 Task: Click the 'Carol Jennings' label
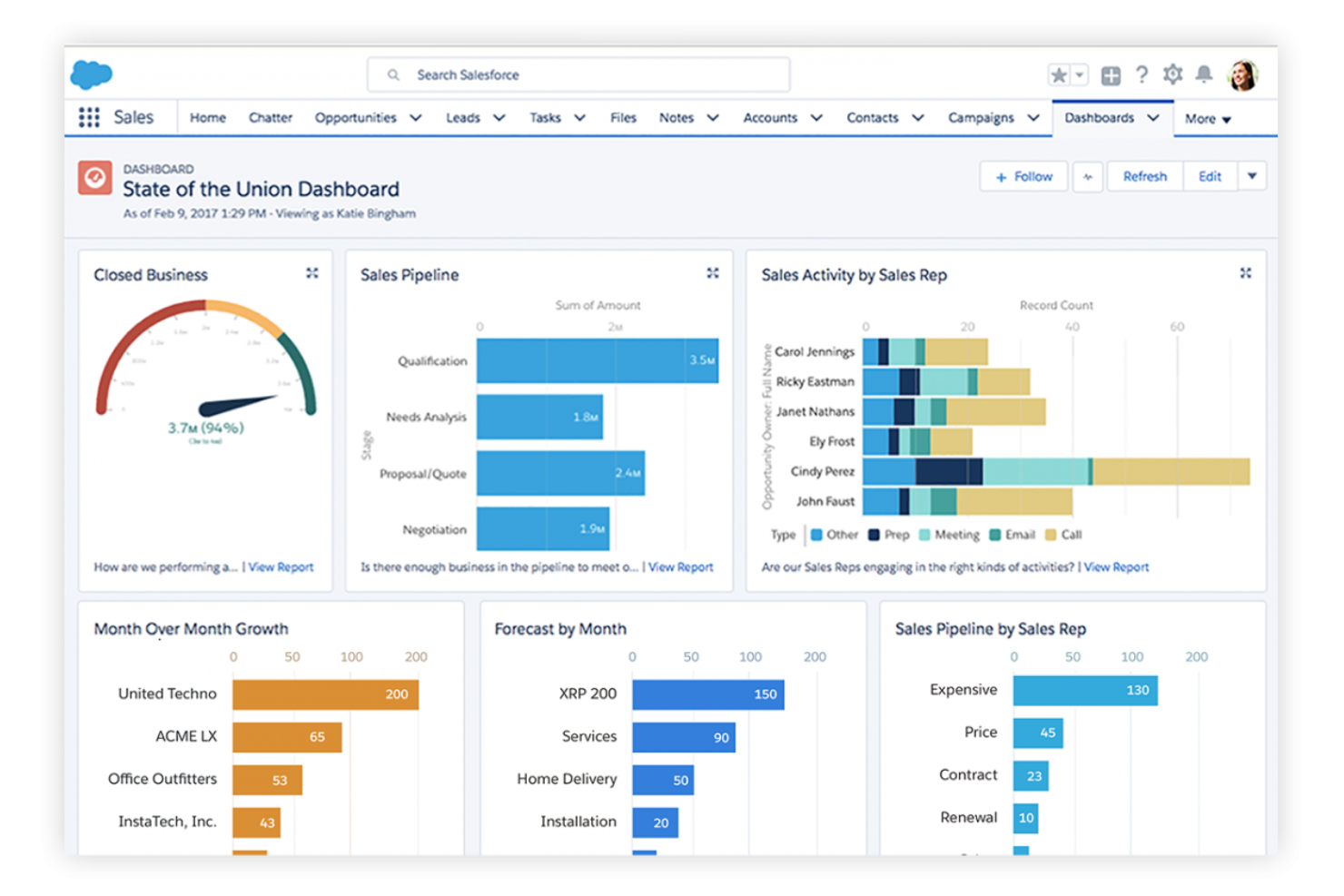tap(815, 351)
